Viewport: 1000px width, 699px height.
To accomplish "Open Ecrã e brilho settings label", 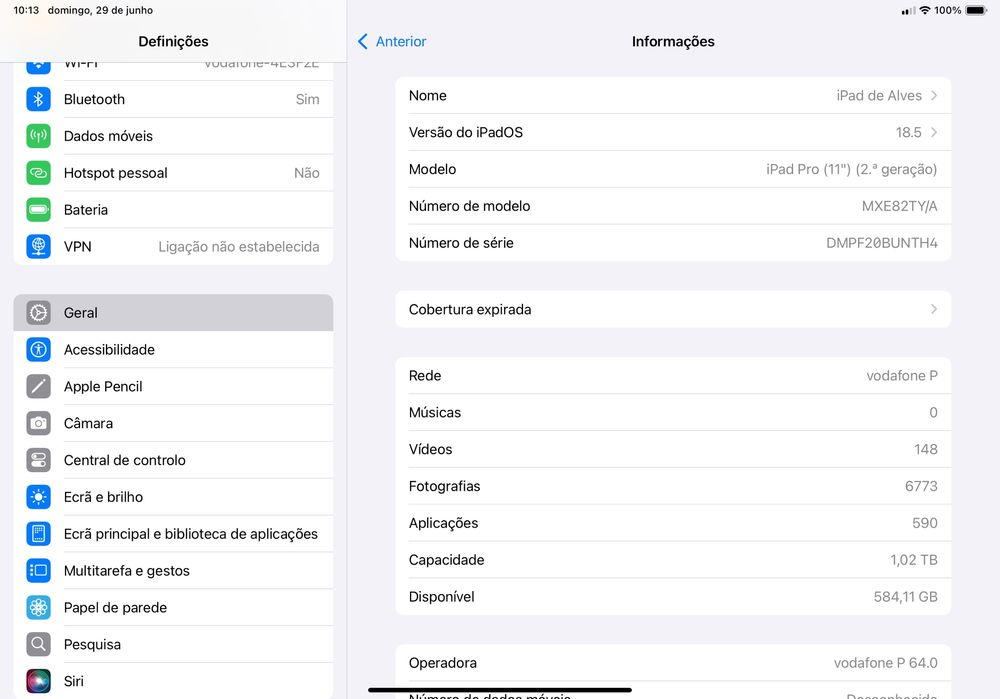I will (x=103, y=497).
